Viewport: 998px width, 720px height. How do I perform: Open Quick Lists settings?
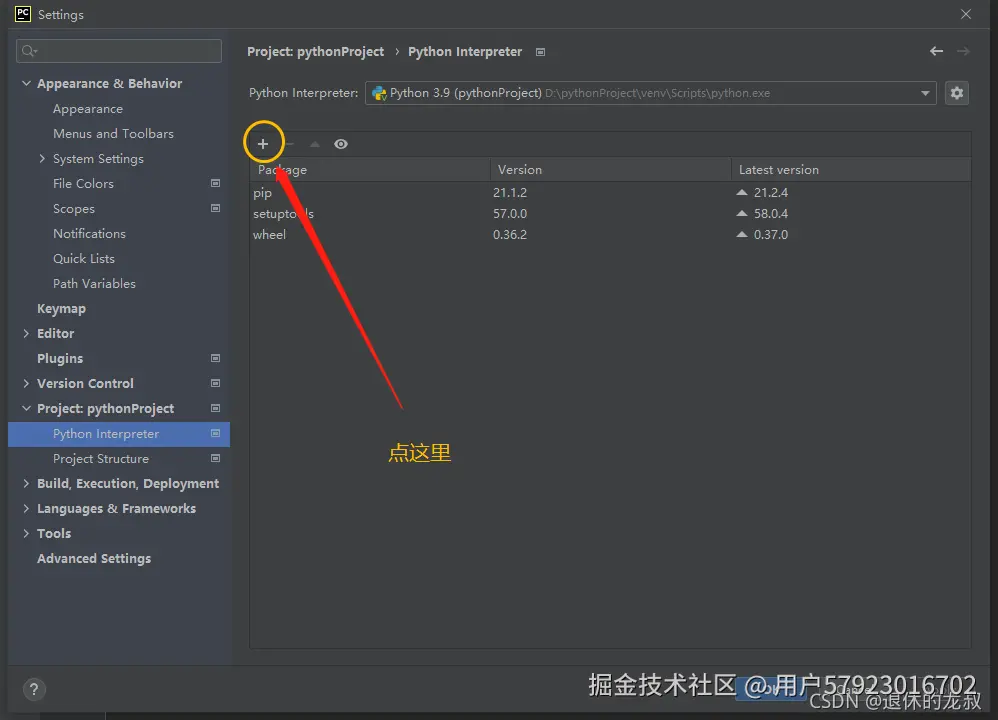pyautogui.click(x=84, y=258)
